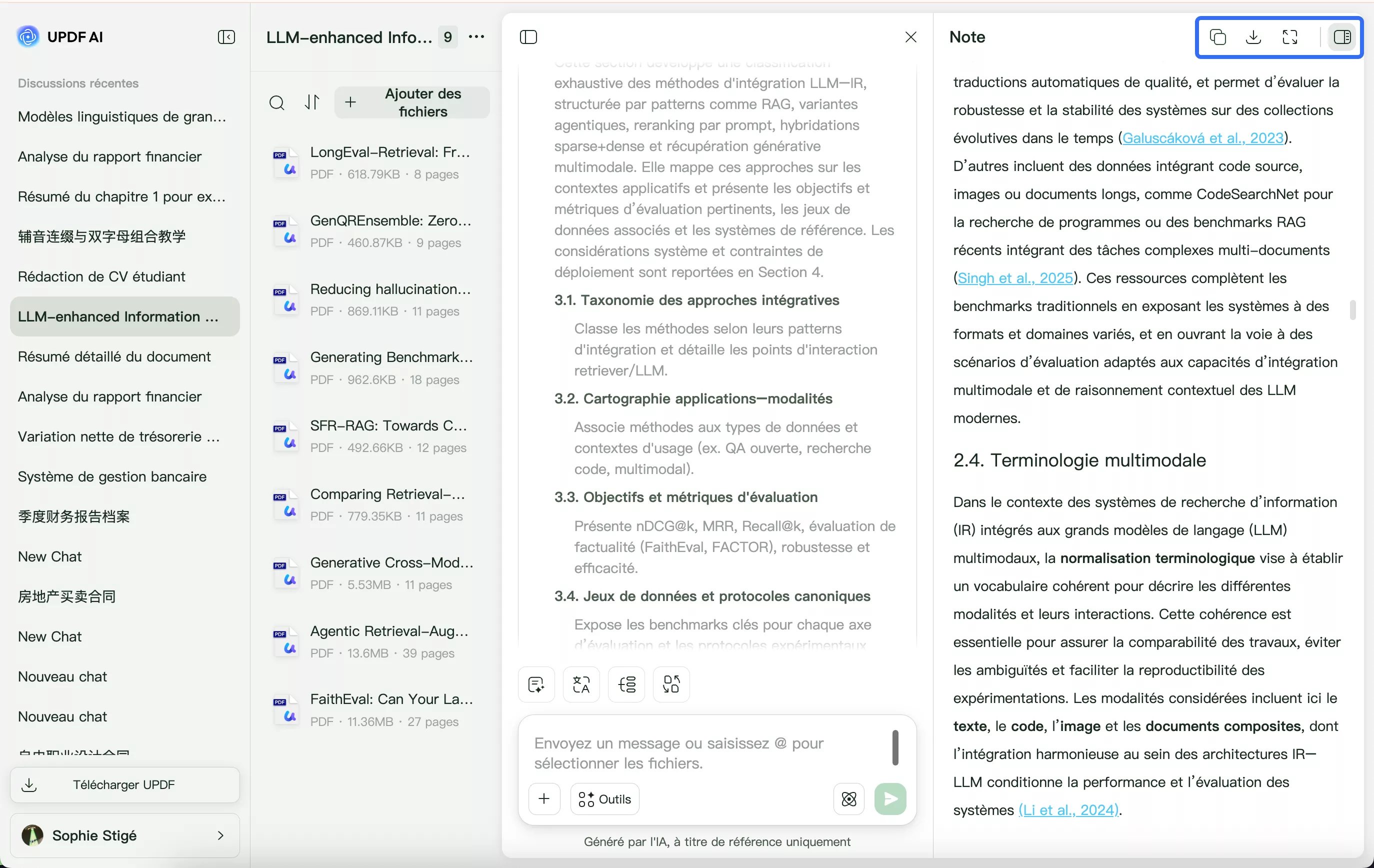
Task: Expand the note to fullscreen
Action: pyautogui.click(x=1289, y=37)
